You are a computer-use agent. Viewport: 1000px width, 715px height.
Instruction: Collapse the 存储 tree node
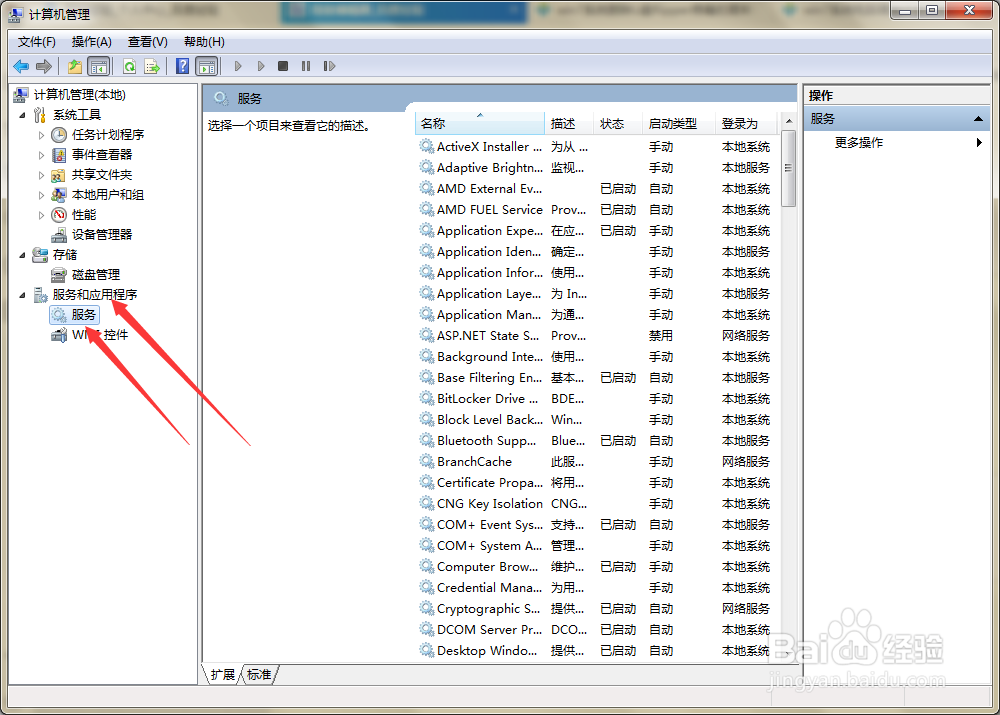click(x=22, y=255)
